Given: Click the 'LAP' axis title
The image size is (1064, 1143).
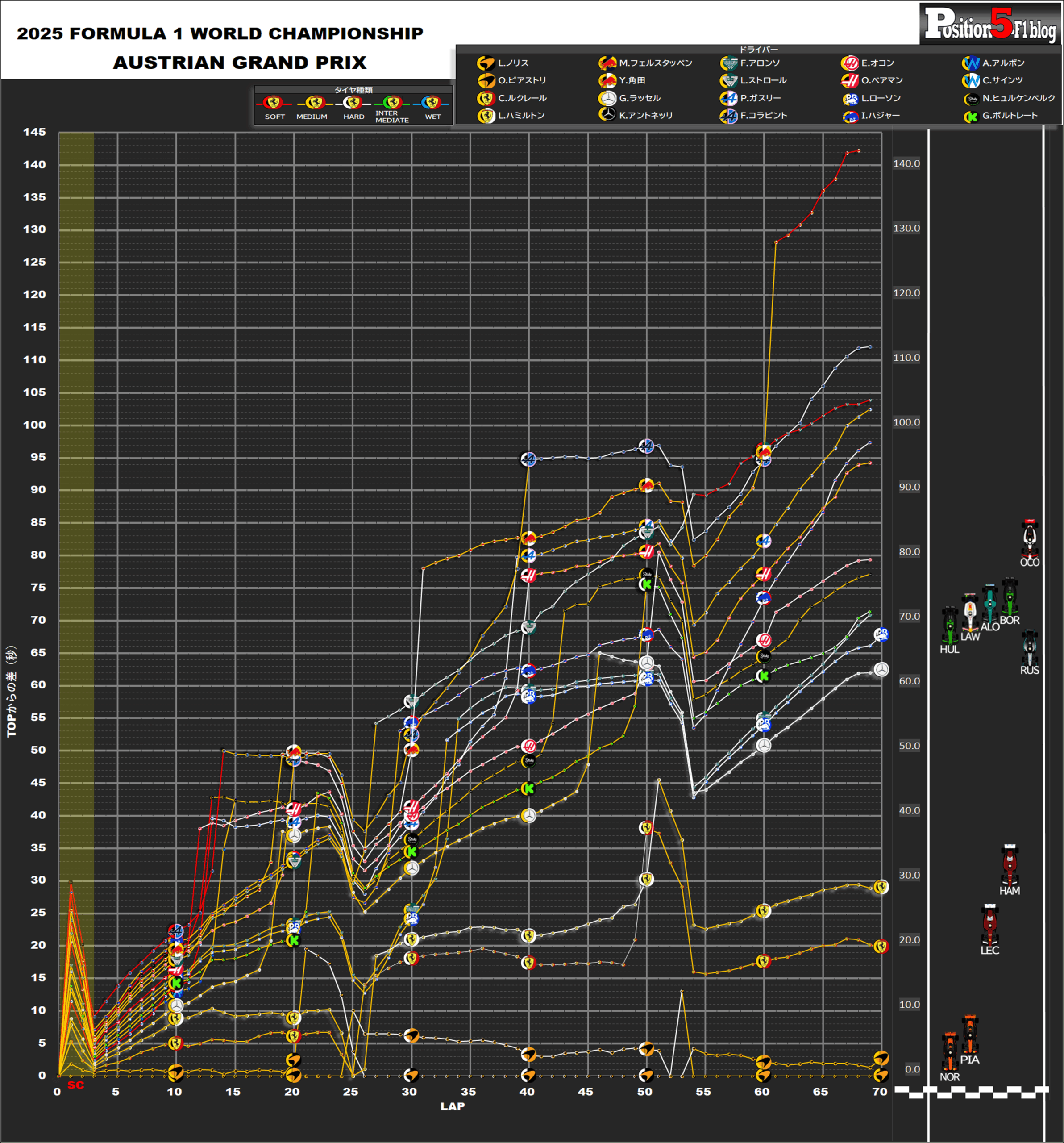Looking at the screenshot, I should pyautogui.click(x=453, y=1106).
